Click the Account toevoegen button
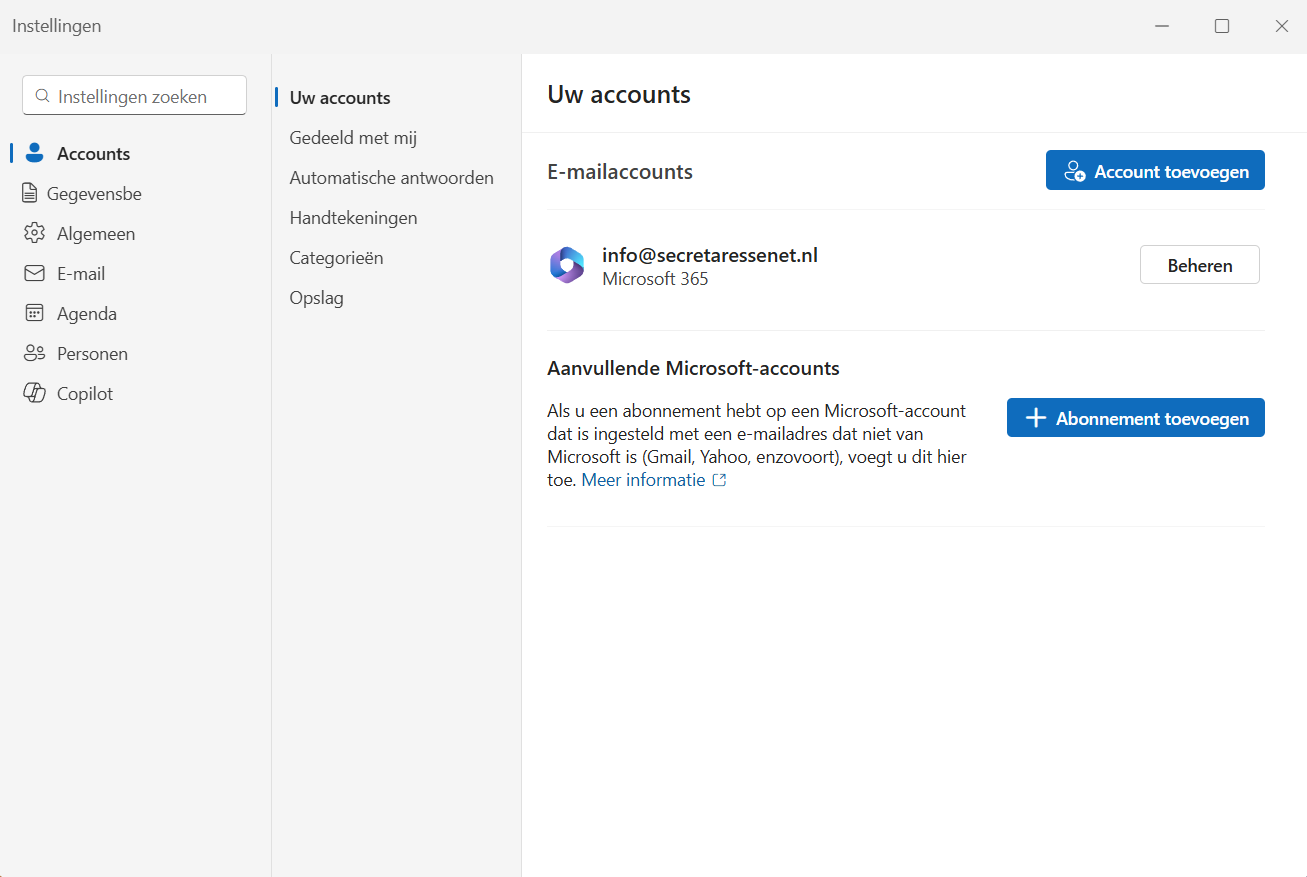The height and width of the screenshot is (877, 1307). (x=1155, y=170)
